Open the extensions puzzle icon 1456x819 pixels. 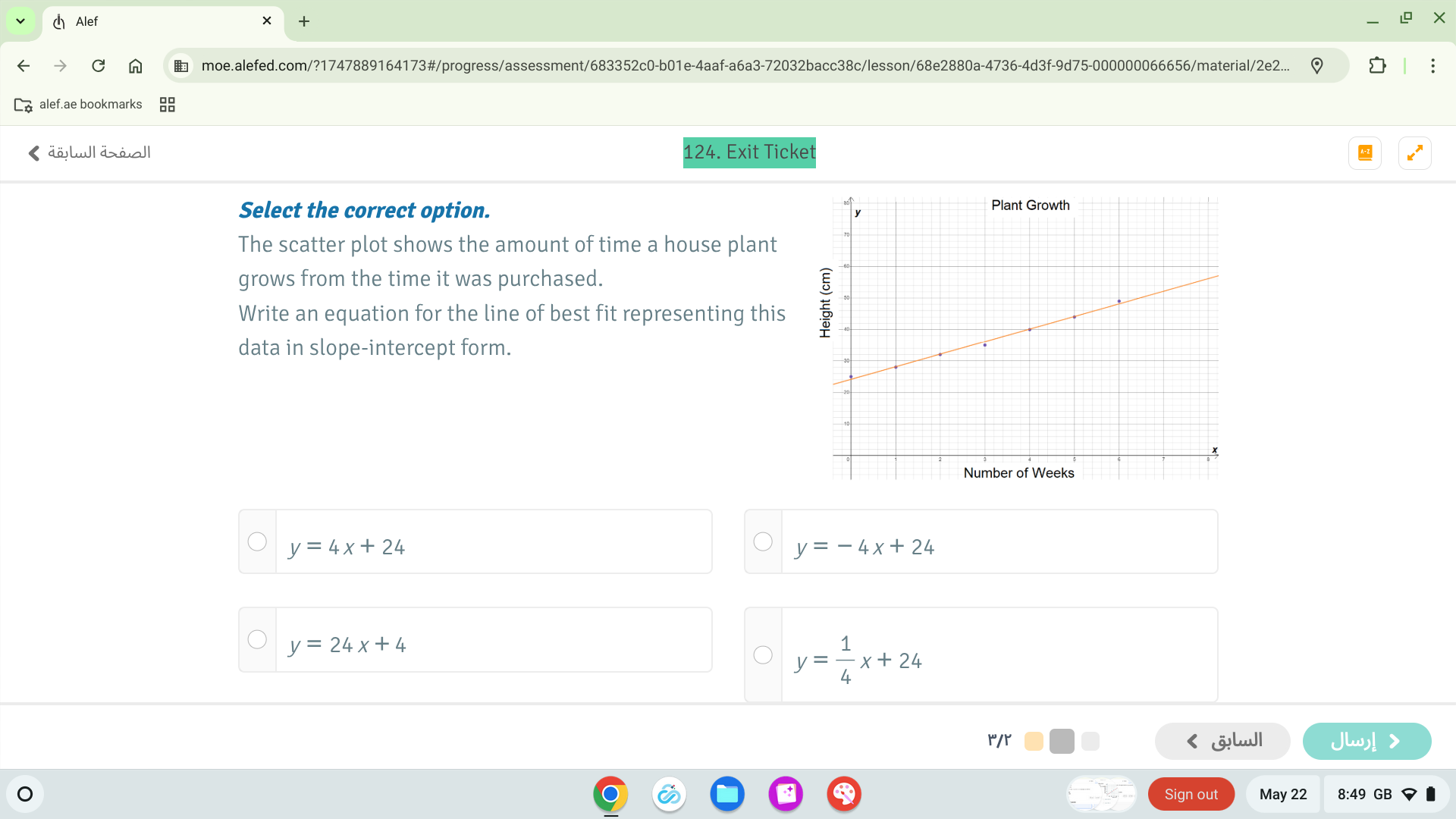click(1377, 66)
